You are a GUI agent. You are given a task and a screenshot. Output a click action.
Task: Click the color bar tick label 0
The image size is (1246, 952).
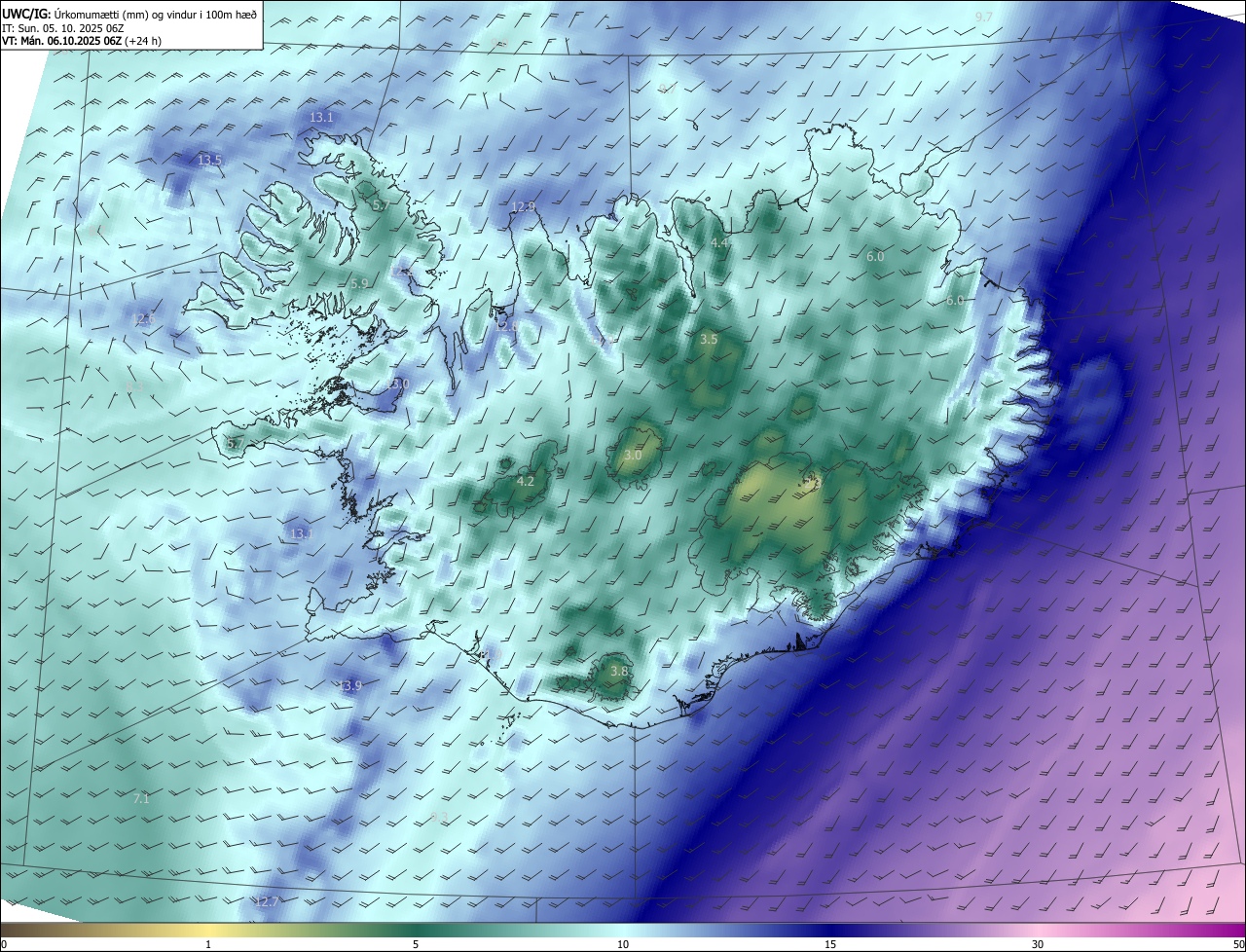pyautogui.click(x=3, y=944)
